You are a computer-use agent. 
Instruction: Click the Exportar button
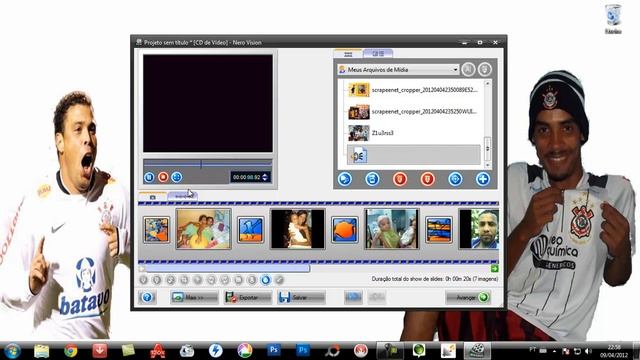(x=248, y=298)
